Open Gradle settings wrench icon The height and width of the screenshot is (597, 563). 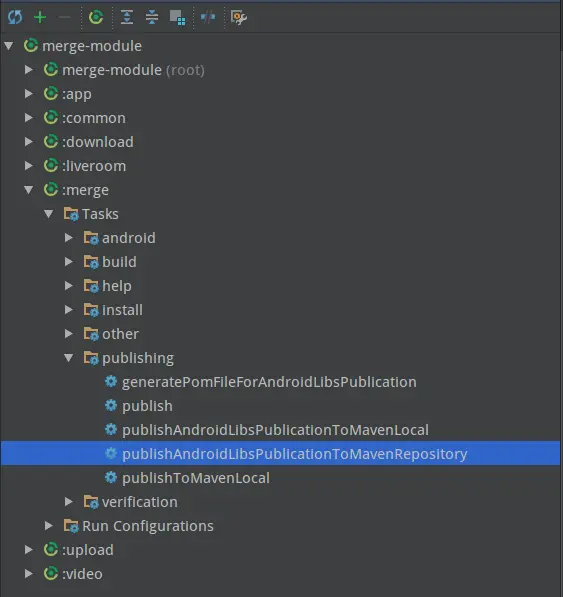pyautogui.click(x=239, y=18)
